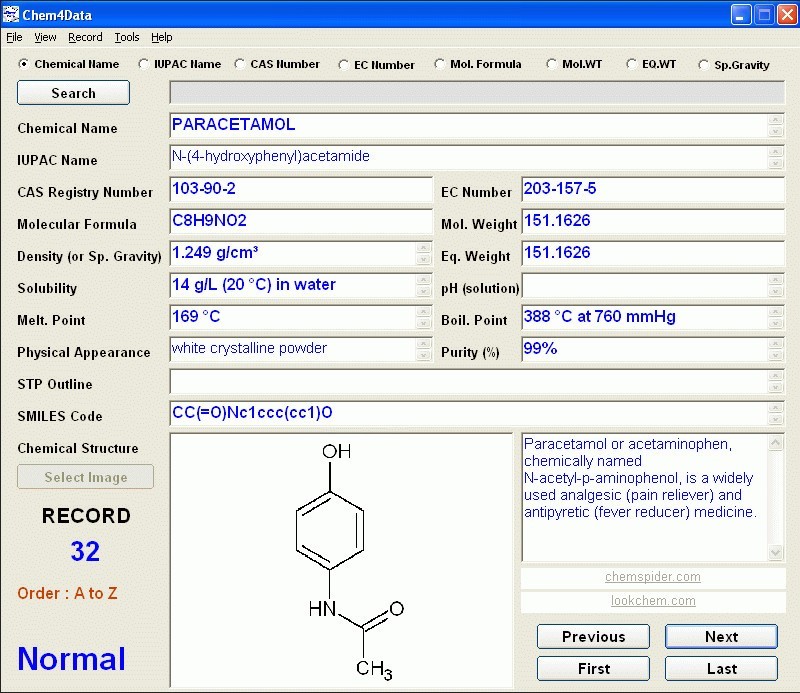
Task: Click the Select Image button
Action: pos(85,477)
